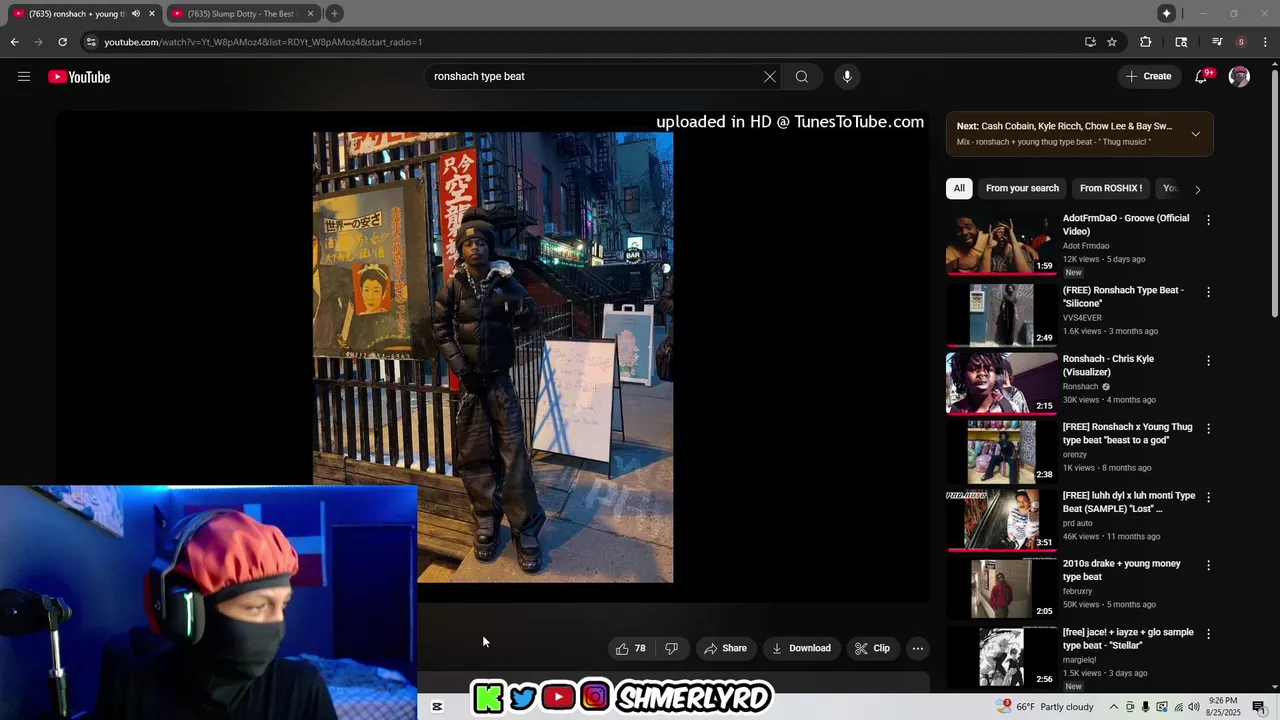This screenshot has width=1280, height=720.
Task: Open the 2010s drake + young money title
Action: pyautogui.click(x=1121, y=570)
